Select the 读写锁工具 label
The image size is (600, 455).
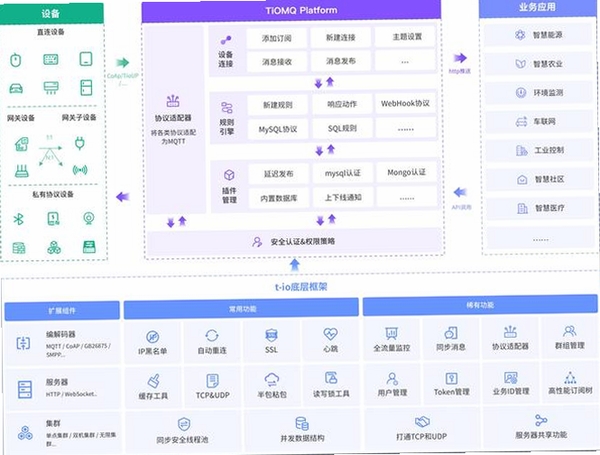tap(331, 393)
